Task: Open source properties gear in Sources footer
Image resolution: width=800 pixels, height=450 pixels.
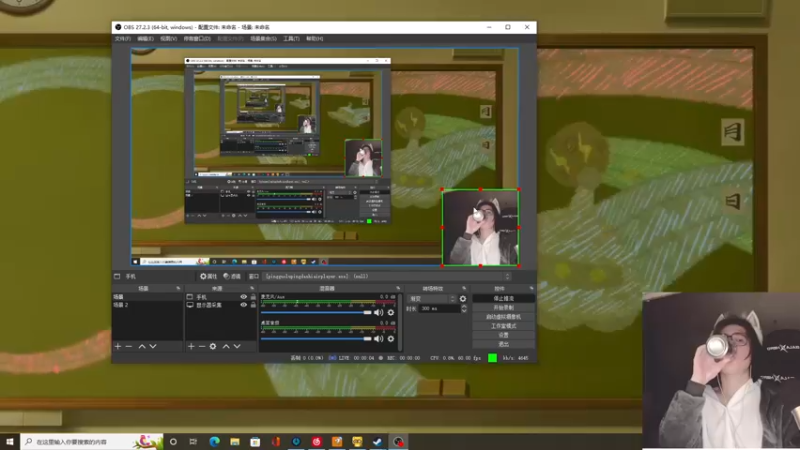Action: click(x=213, y=346)
